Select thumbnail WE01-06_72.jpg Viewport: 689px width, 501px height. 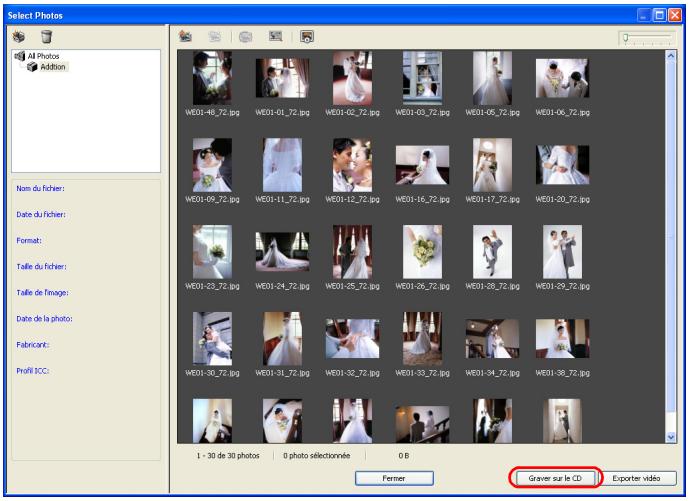click(x=562, y=78)
